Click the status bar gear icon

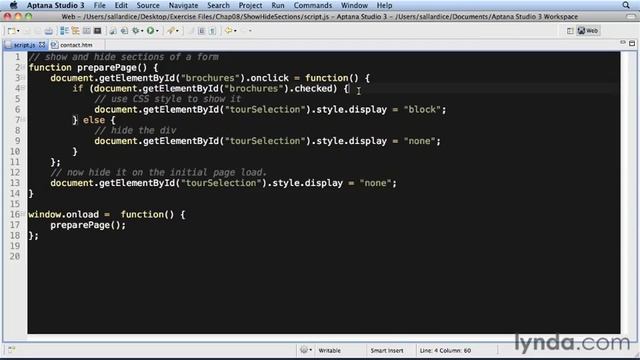click(x=304, y=350)
